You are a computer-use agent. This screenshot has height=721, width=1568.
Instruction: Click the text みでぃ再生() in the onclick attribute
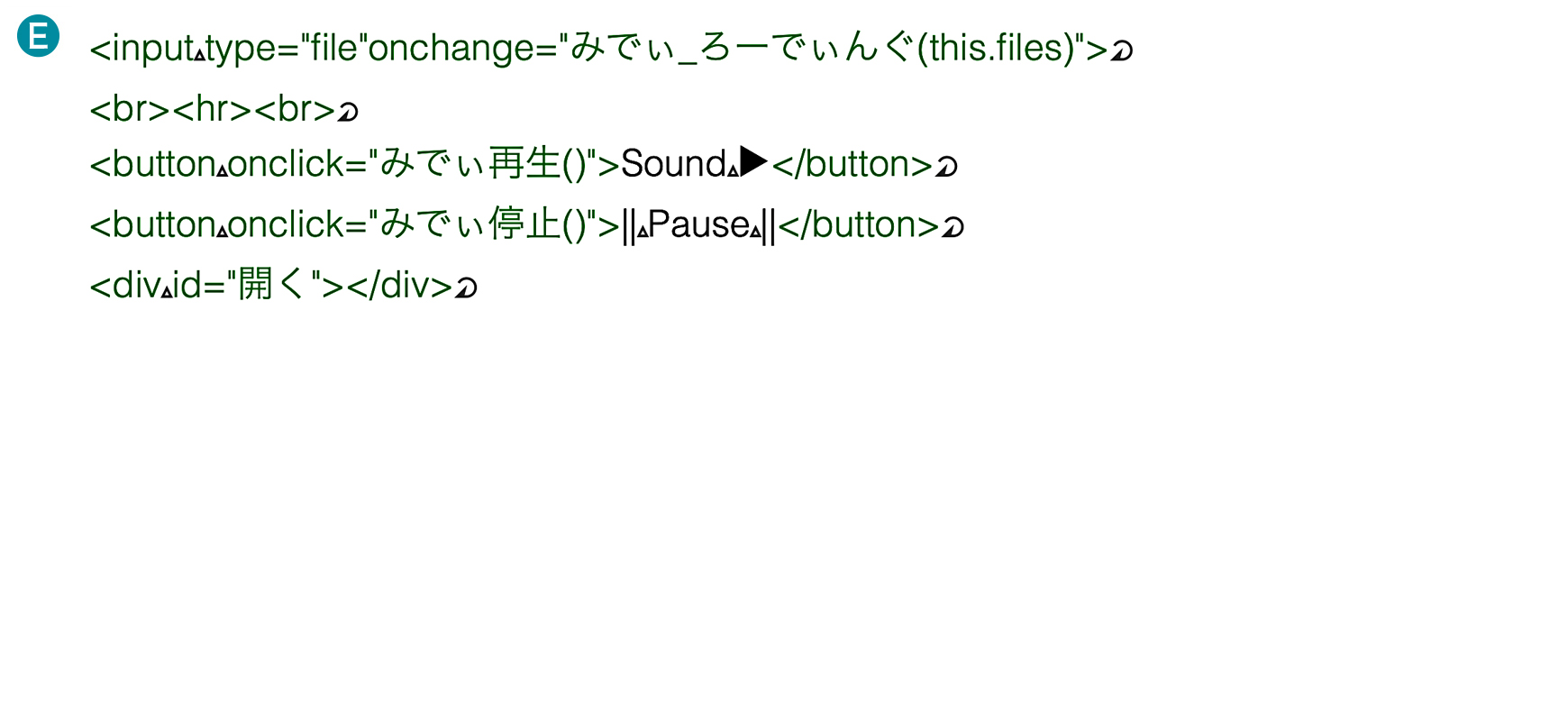click(484, 164)
